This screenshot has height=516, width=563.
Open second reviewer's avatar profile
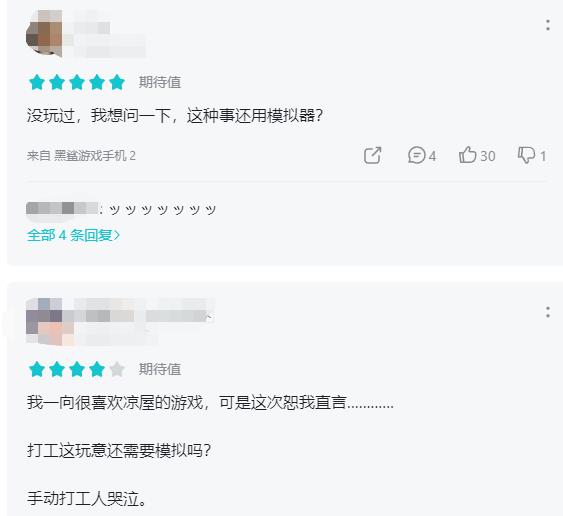[44, 321]
